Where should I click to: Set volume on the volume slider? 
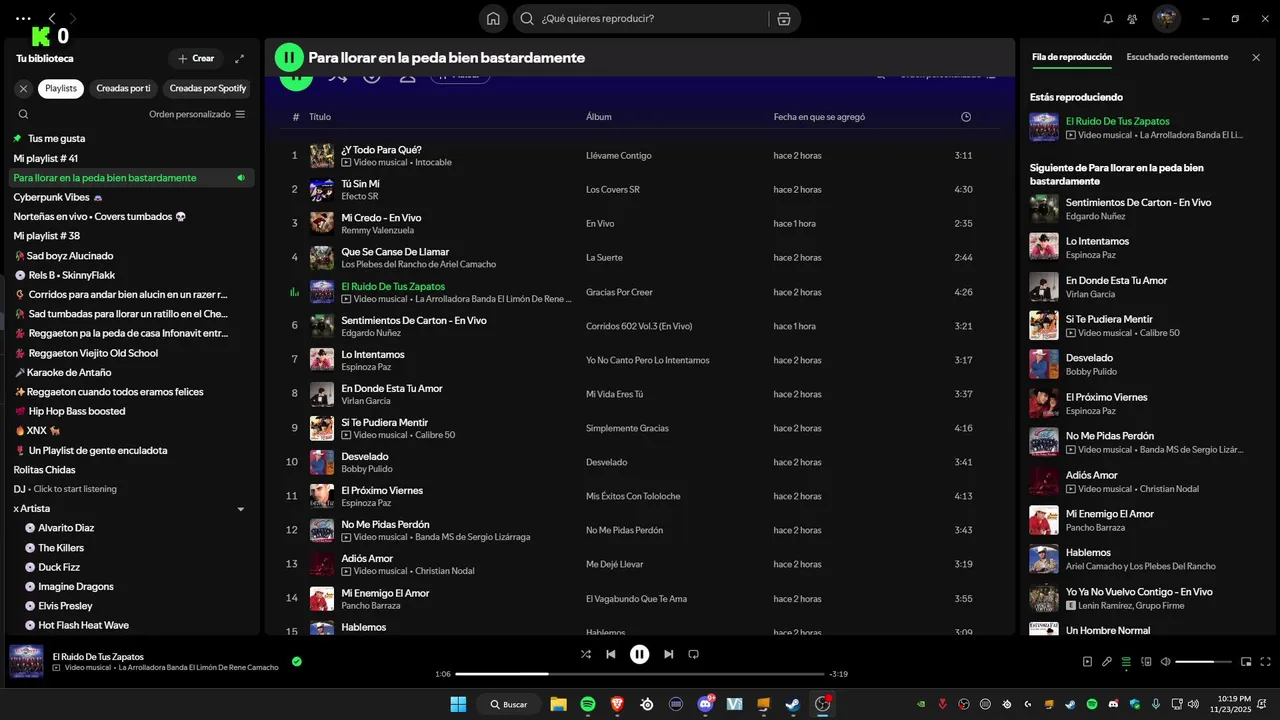pos(1203,661)
